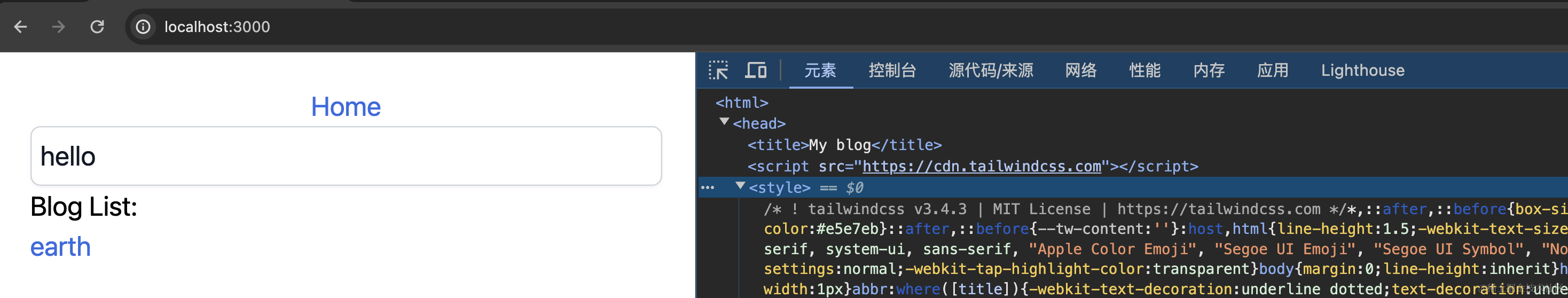
Task: Click the Home link on page
Action: 346,107
